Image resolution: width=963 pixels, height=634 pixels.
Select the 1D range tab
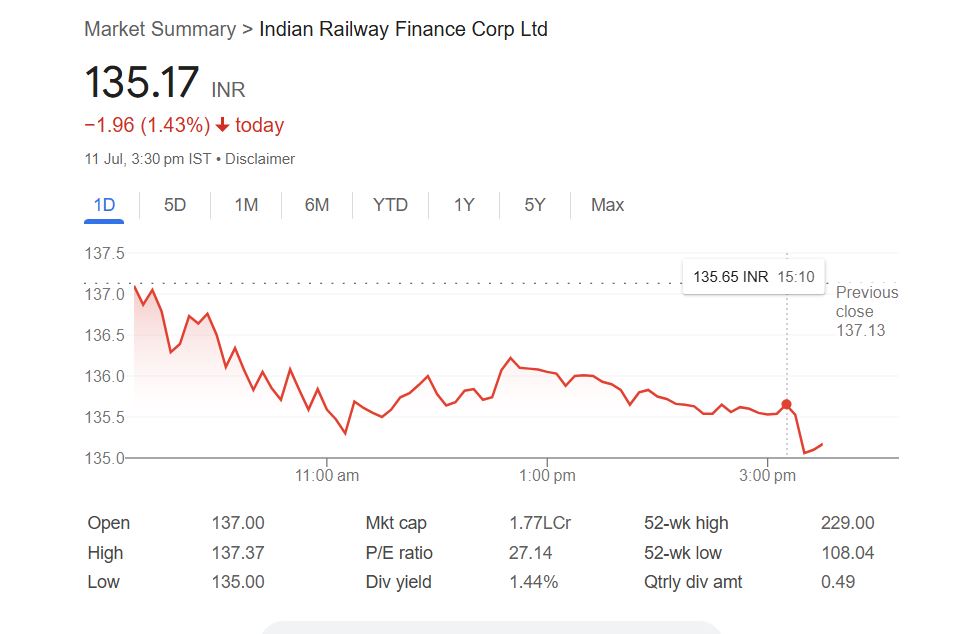click(x=104, y=205)
